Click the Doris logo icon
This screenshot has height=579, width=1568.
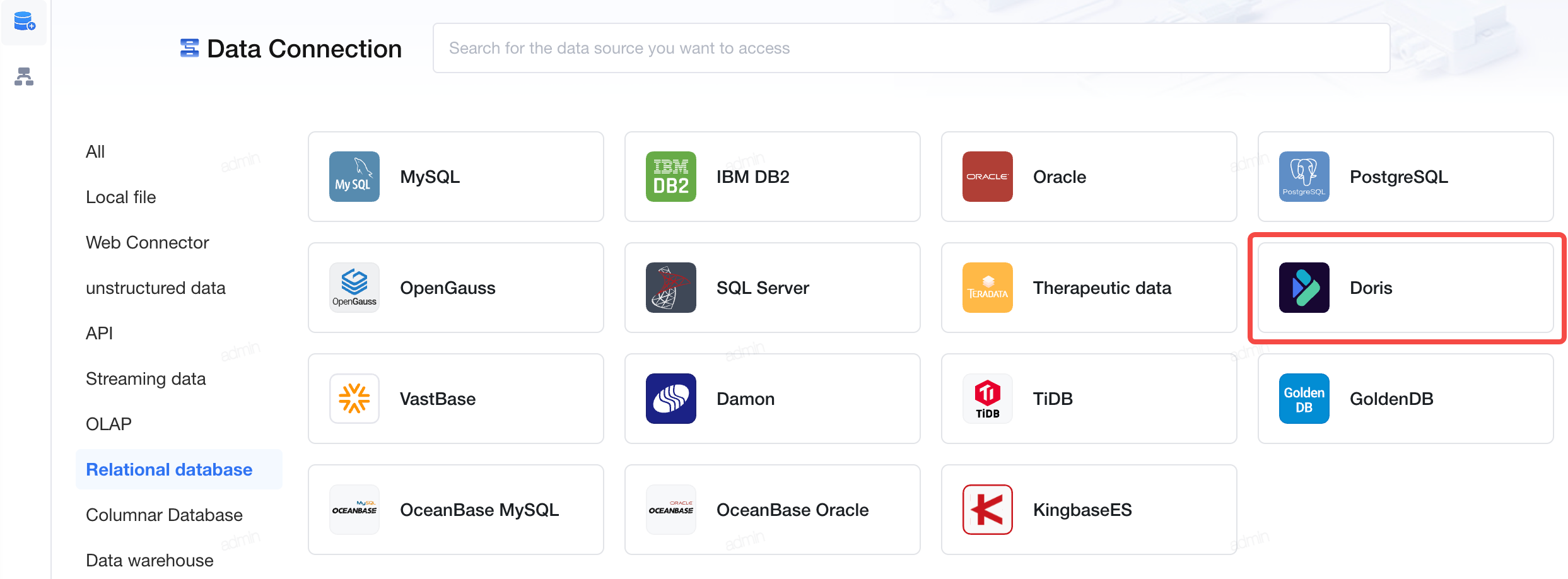1304,288
